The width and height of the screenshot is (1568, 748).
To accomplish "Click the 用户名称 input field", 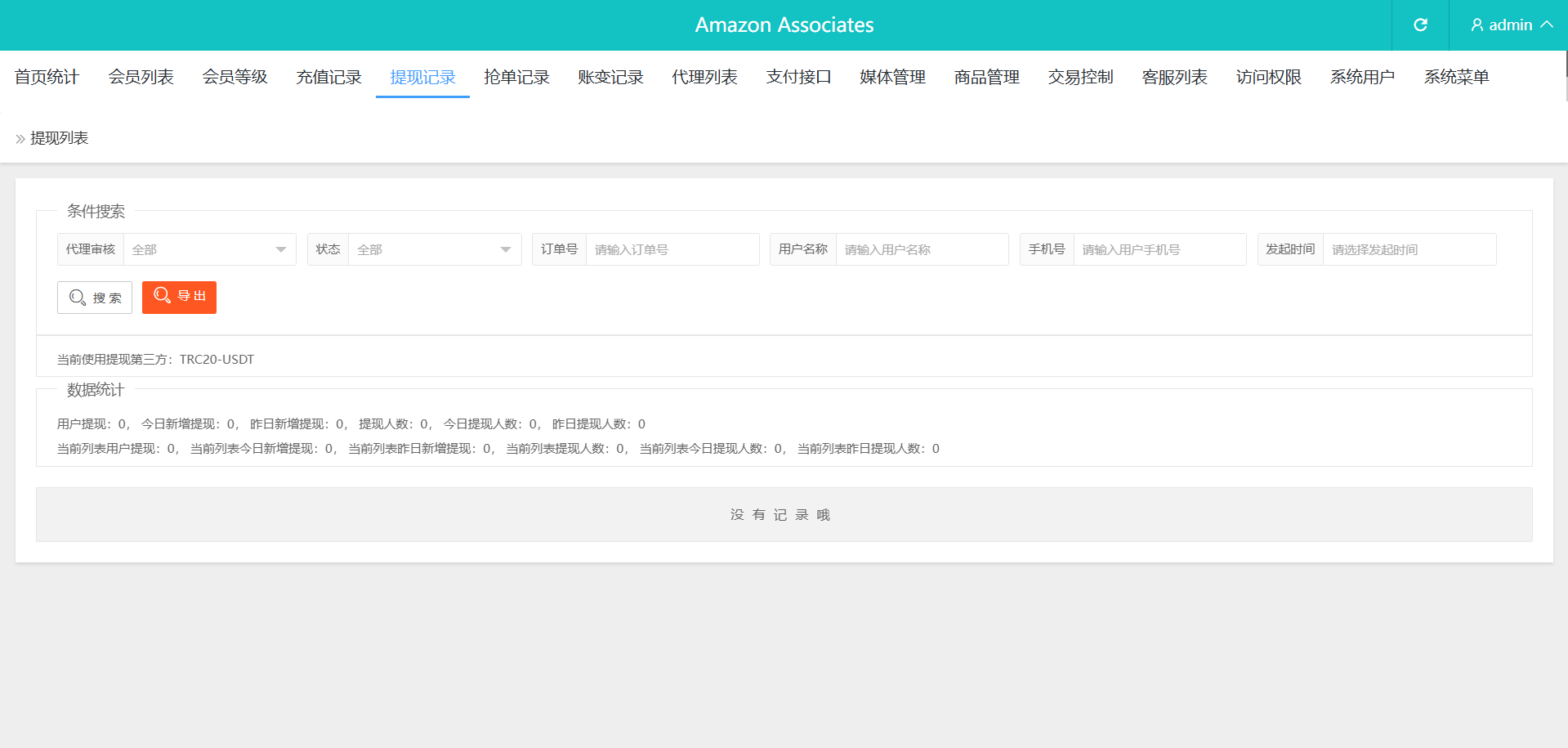I will [x=922, y=249].
